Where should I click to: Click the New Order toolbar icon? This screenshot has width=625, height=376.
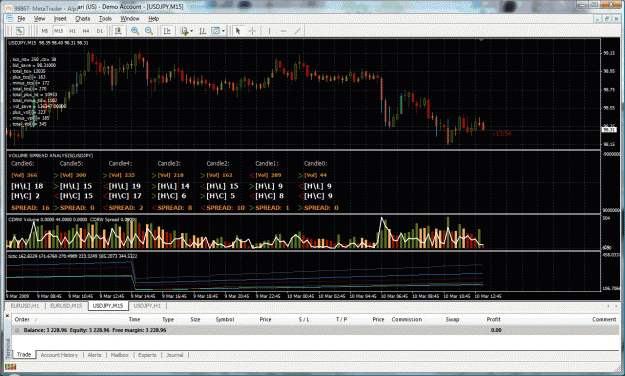[20, 31]
